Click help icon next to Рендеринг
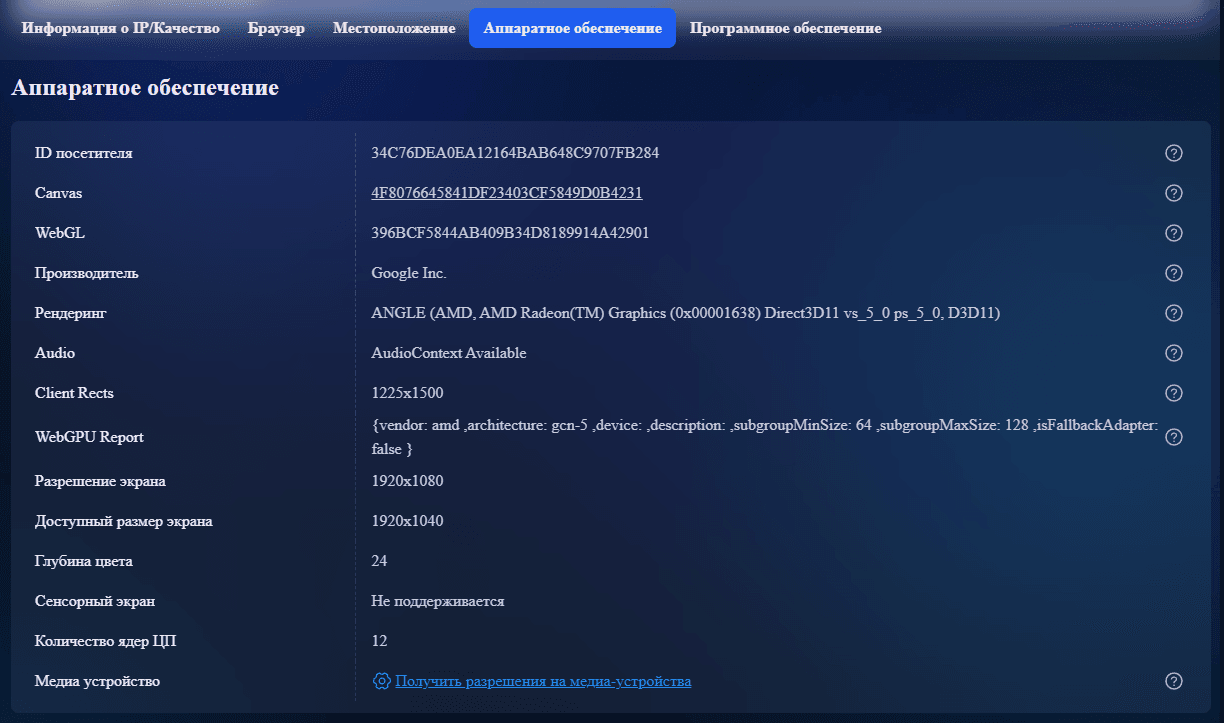The image size is (1224, 723). point(1174,313)
